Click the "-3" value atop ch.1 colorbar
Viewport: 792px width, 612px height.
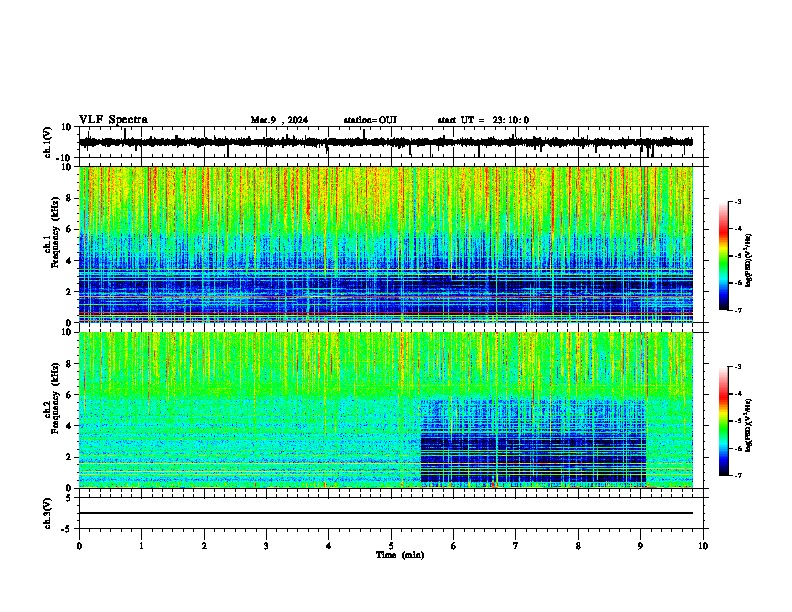pyautogui.click(x=737, y=201)
